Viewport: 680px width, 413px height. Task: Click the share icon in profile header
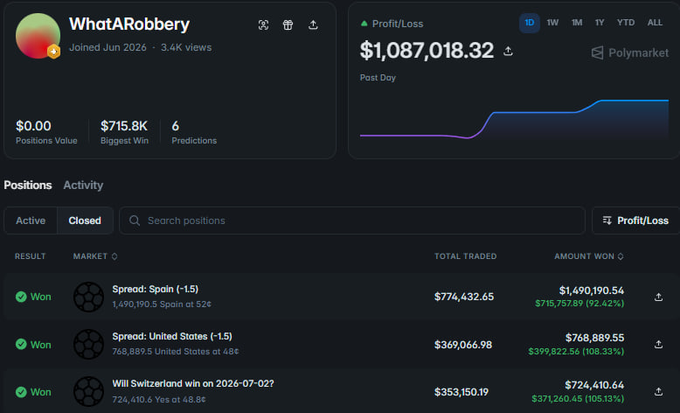313,25
